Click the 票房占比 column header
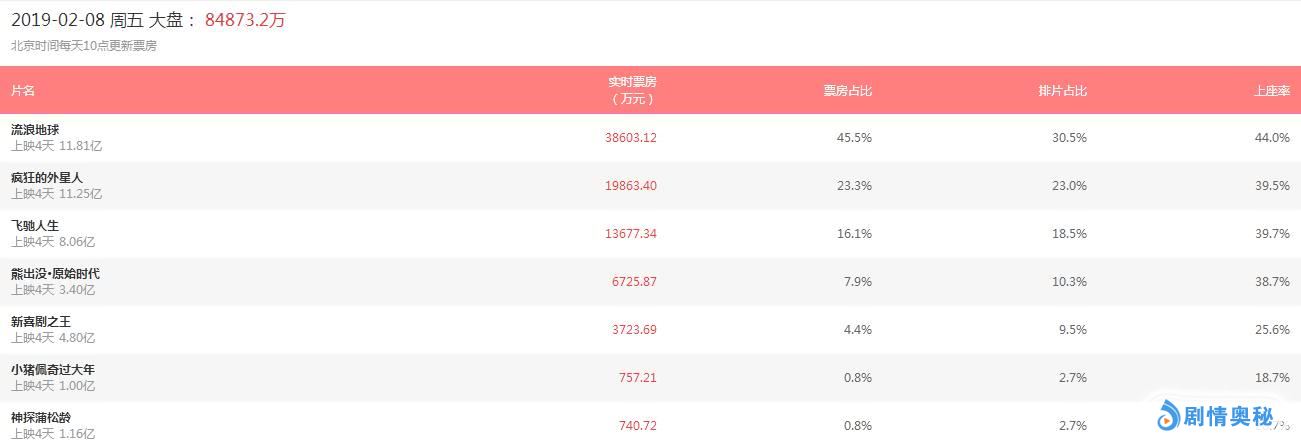Image resolution: width=1301 pixels, height=446 pixels. pyautogui.click(x=847, y=91)
